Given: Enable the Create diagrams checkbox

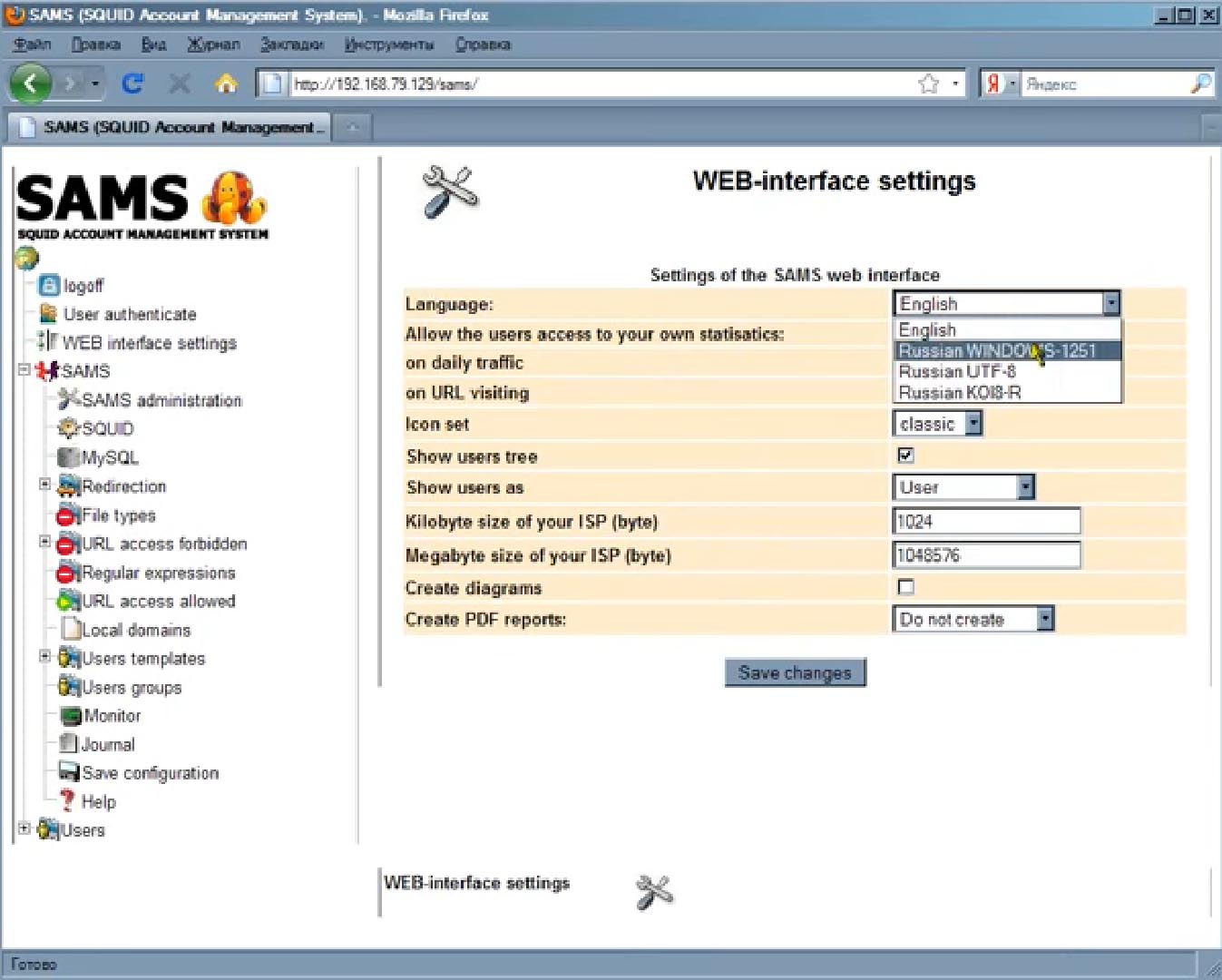Looking at the screenshot, I should (905, 587).
